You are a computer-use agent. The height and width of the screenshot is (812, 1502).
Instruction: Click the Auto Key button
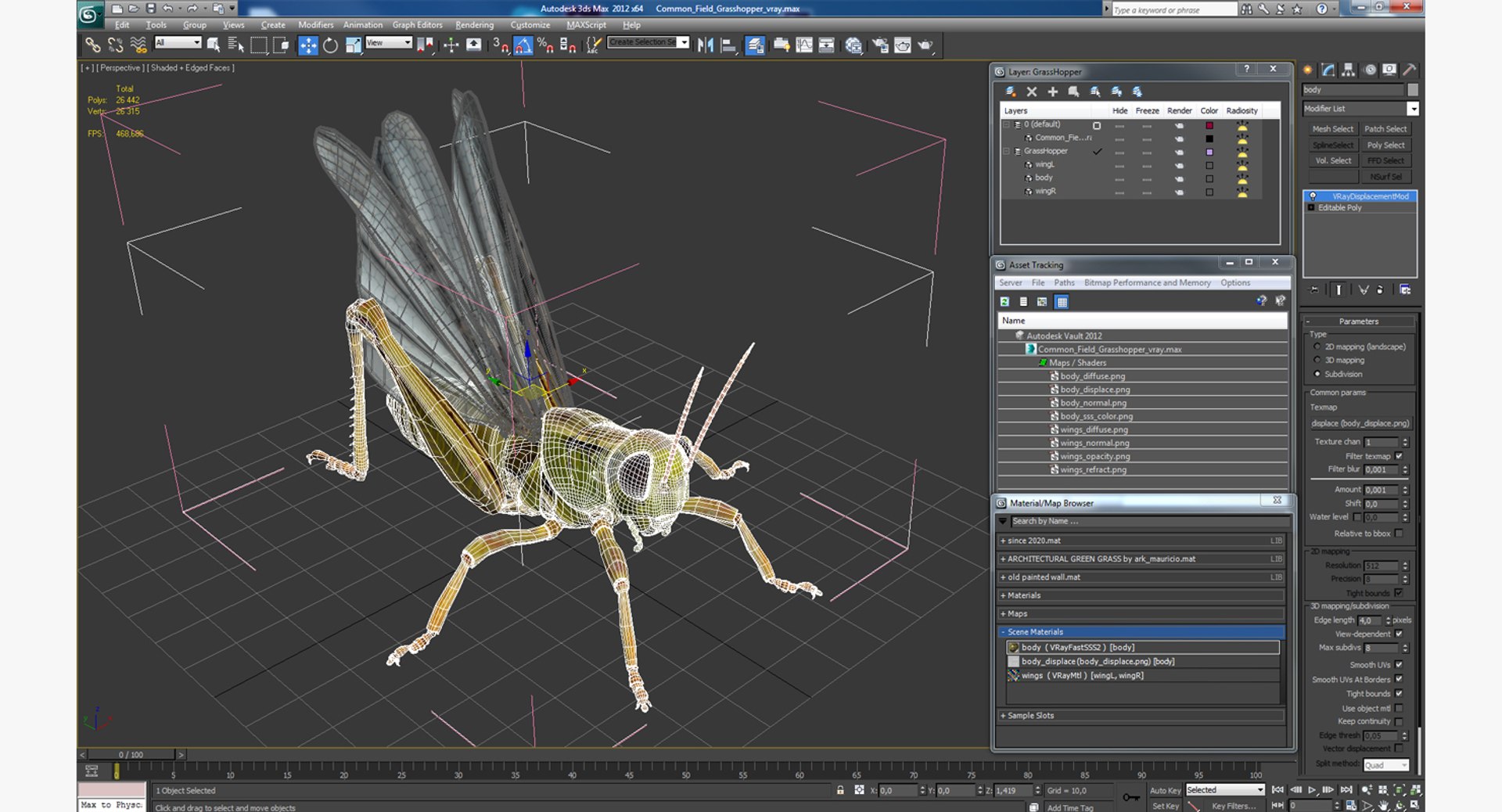[1165, 791]
